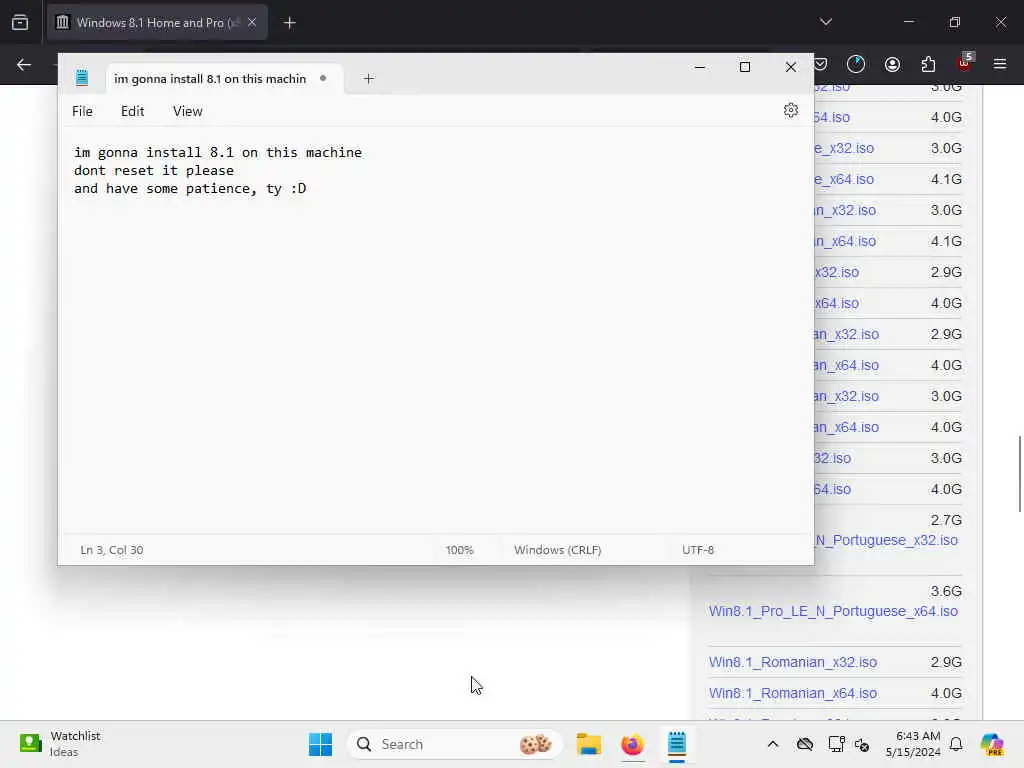Click the UTF-8 encoding indicator

pyautogui.click(x=697, y=550)
